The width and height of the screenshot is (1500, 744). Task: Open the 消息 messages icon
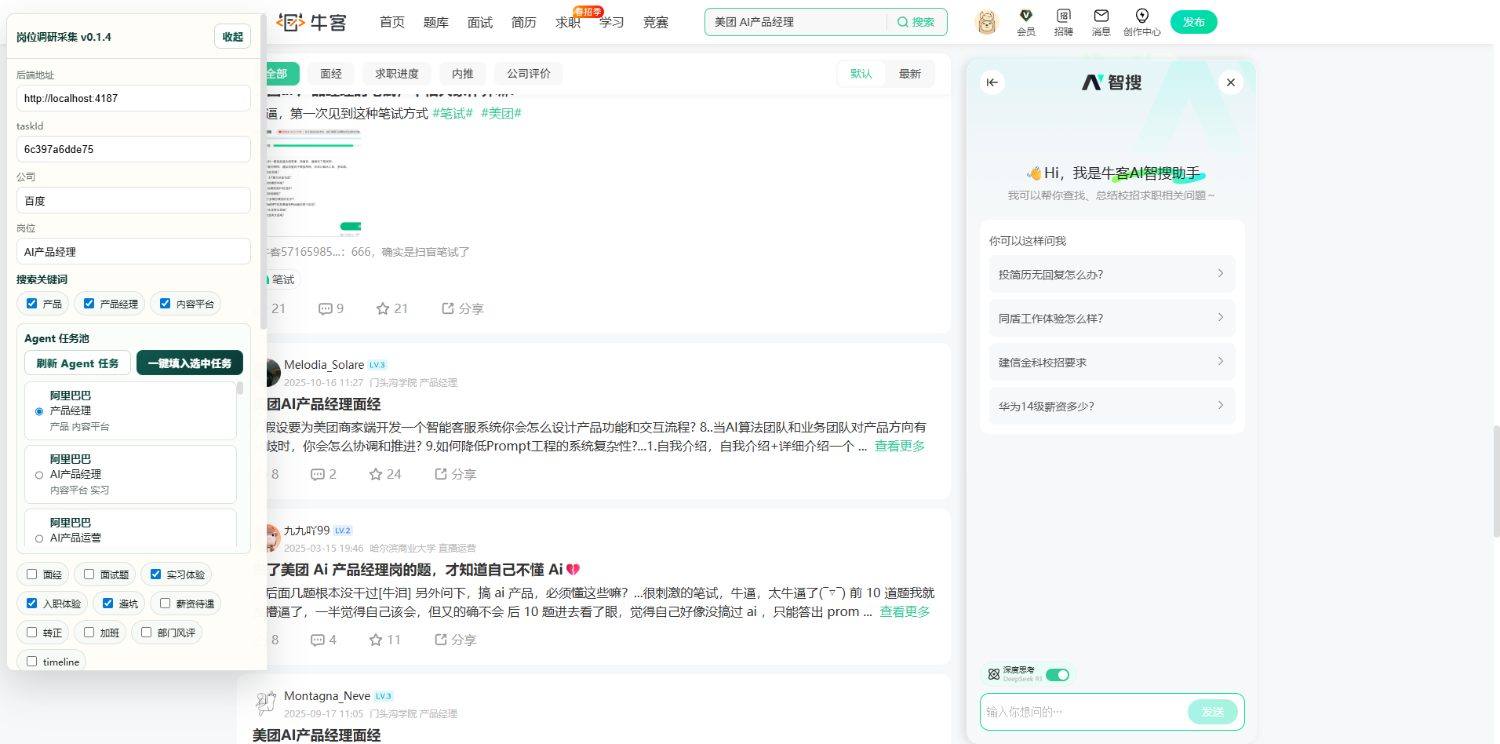(1101, 22)
